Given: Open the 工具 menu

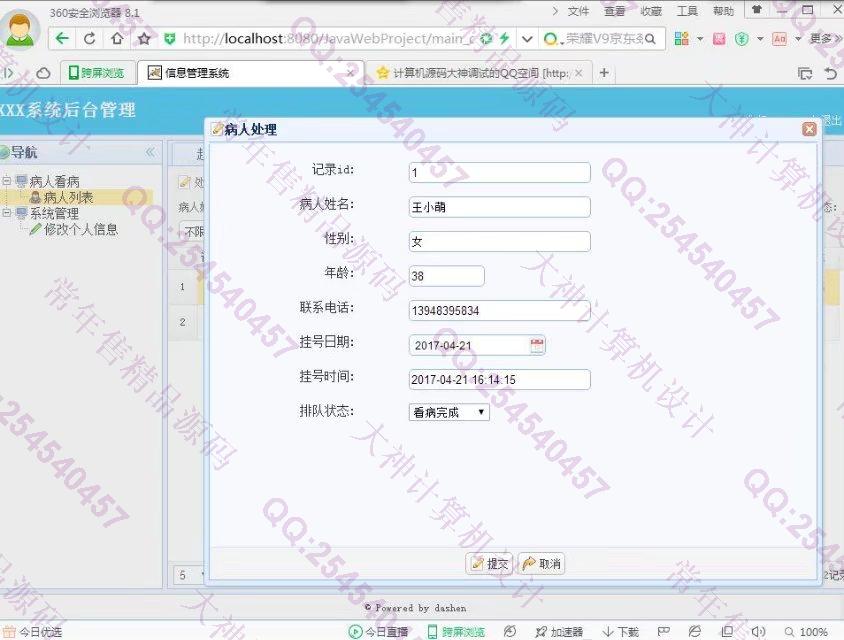Looking at the screenshot, I should coord(687,11).
